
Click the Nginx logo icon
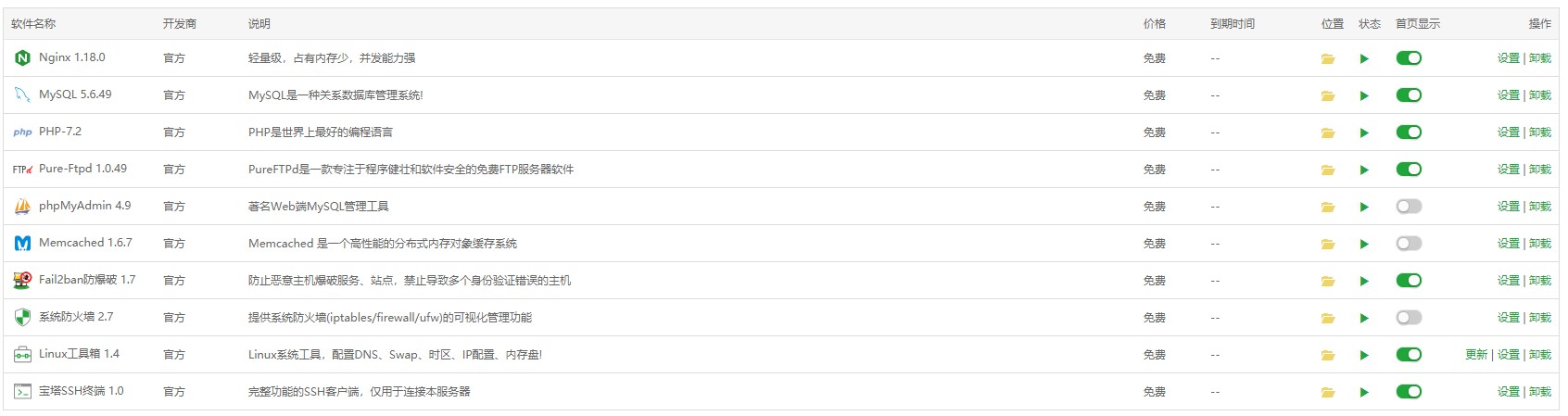pos(22,58)
